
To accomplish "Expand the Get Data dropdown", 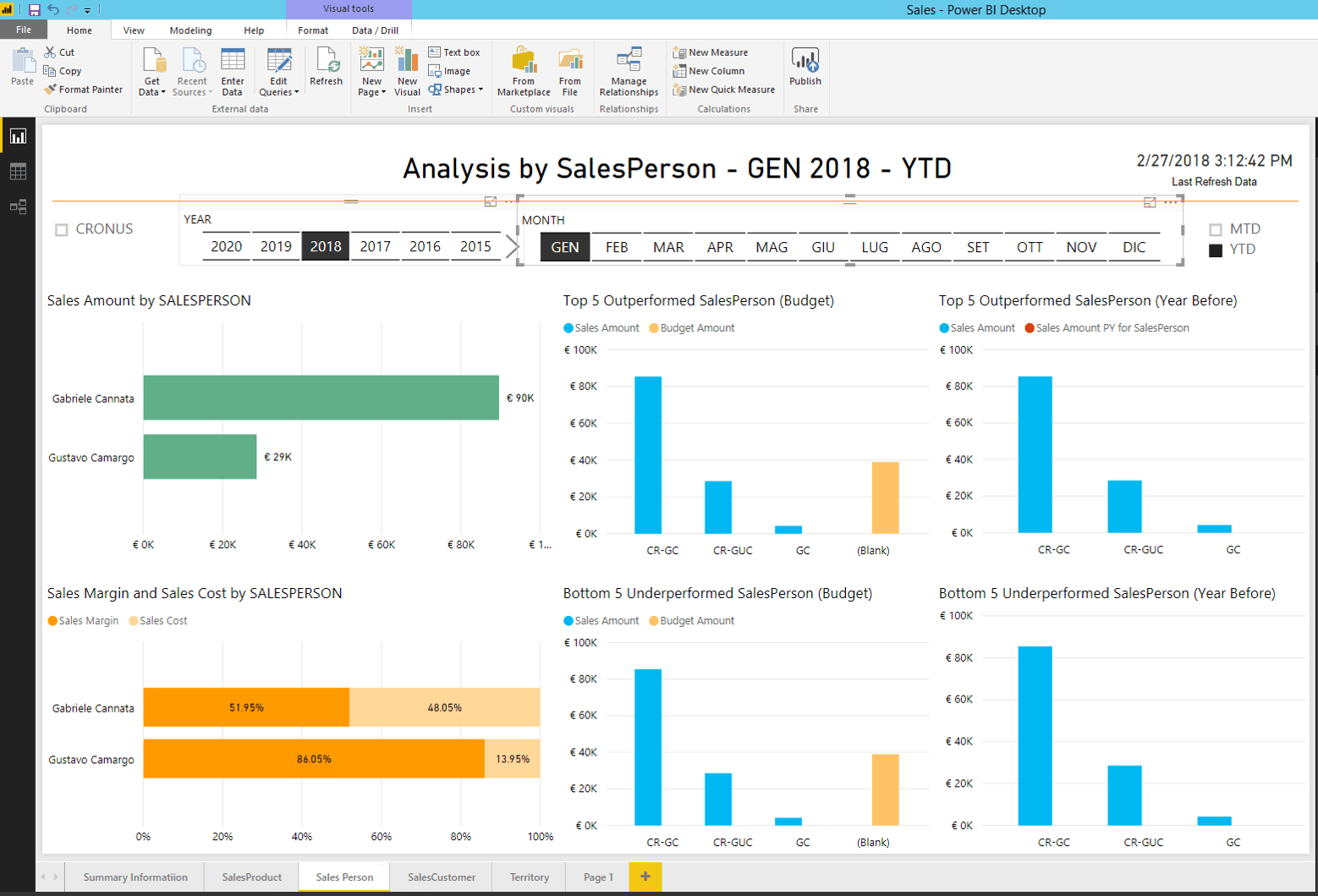I will 162,92.
